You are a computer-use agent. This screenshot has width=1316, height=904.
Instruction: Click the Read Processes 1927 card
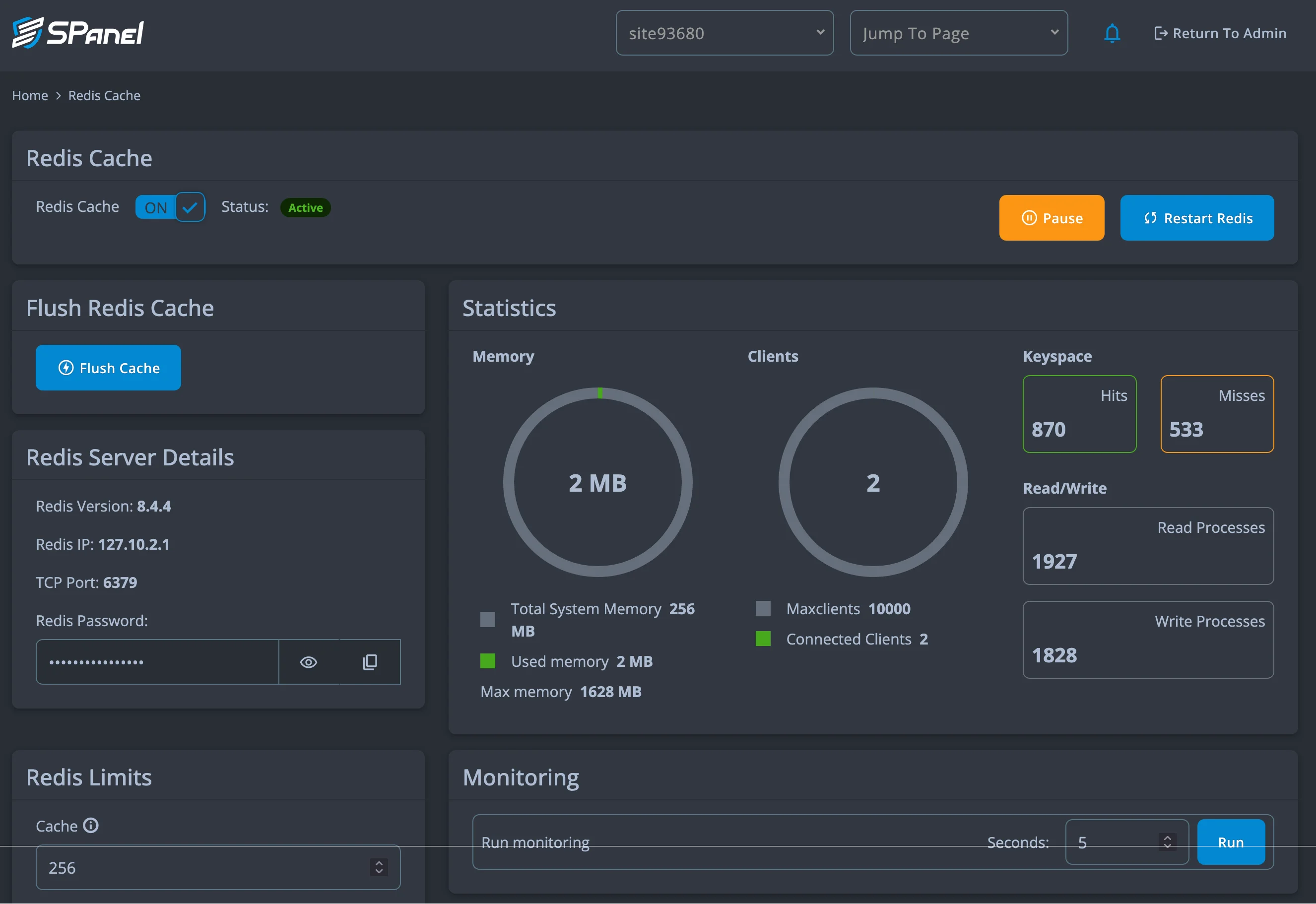[1148, 546]
